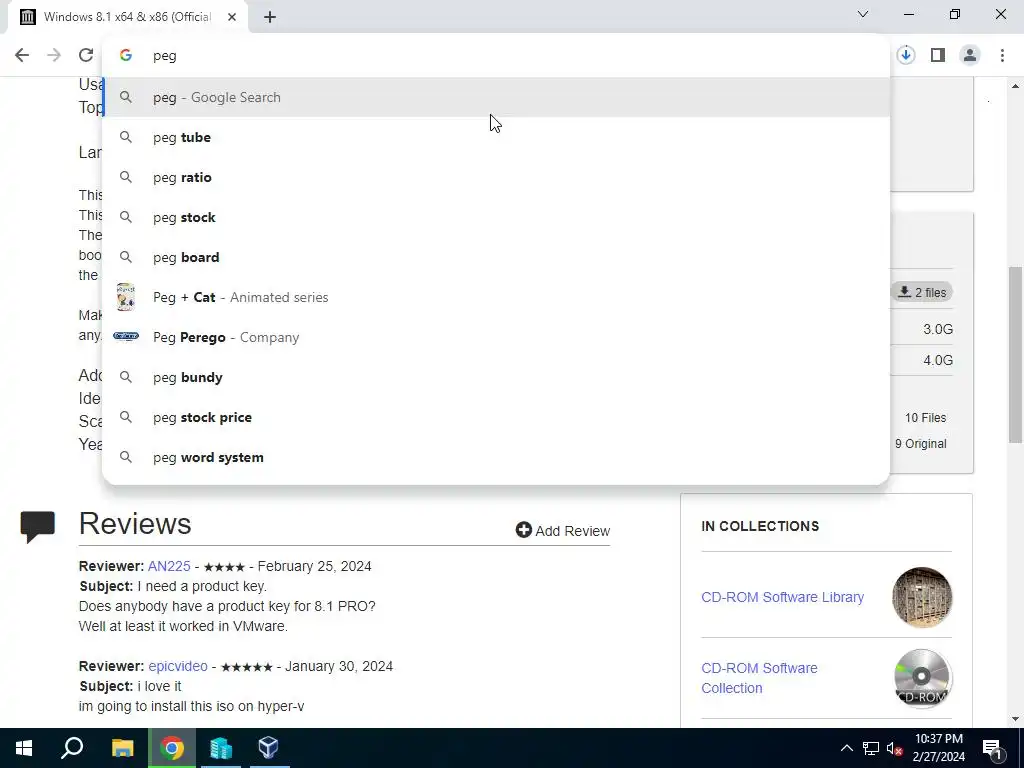Click the browser back arrow

[22, 56]
